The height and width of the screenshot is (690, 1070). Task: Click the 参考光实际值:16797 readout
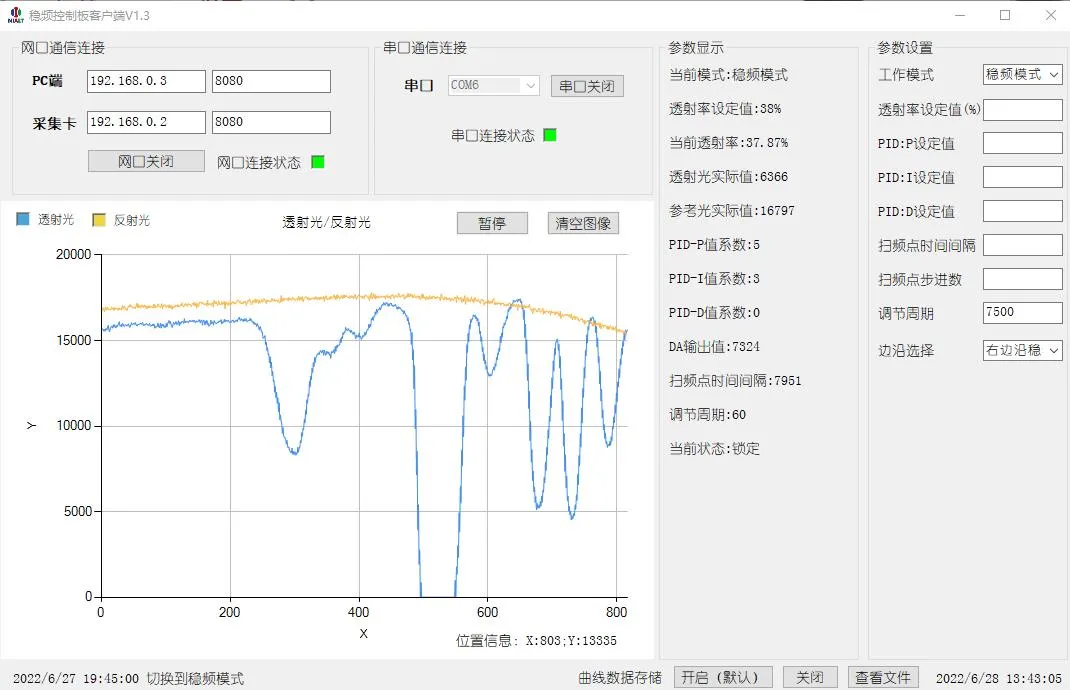pos(732,211)
